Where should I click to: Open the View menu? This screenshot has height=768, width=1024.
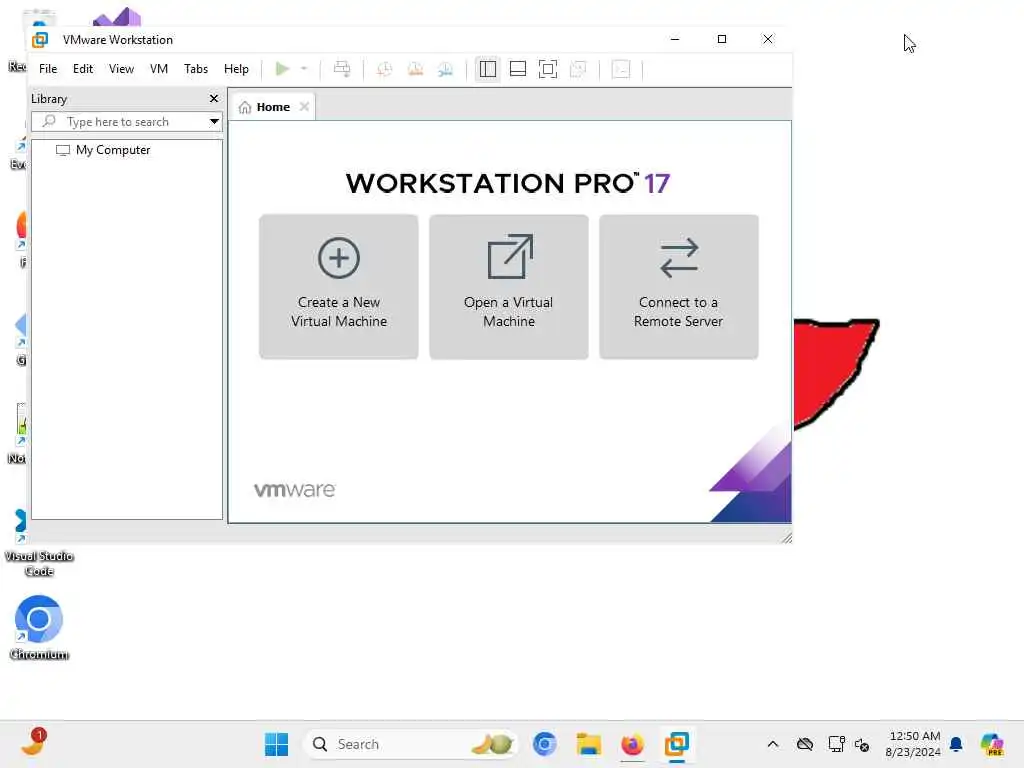[121, 69]
